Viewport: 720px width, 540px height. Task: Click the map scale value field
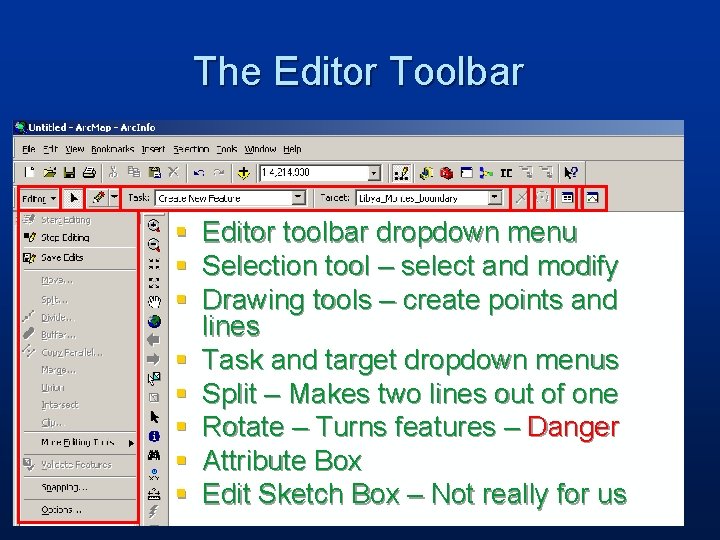click(314, 173)
